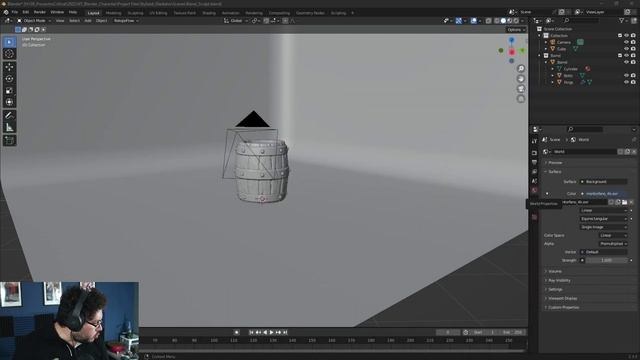The image size is (640, 360).
Task: Toggle snapping magnet in header
Action: 266,20
